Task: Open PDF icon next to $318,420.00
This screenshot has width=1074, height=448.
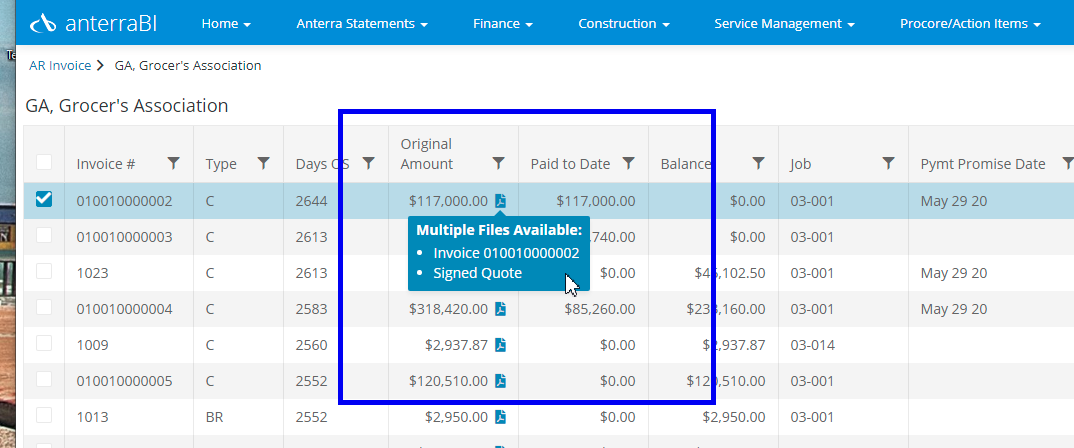Action: coord(501,309)
